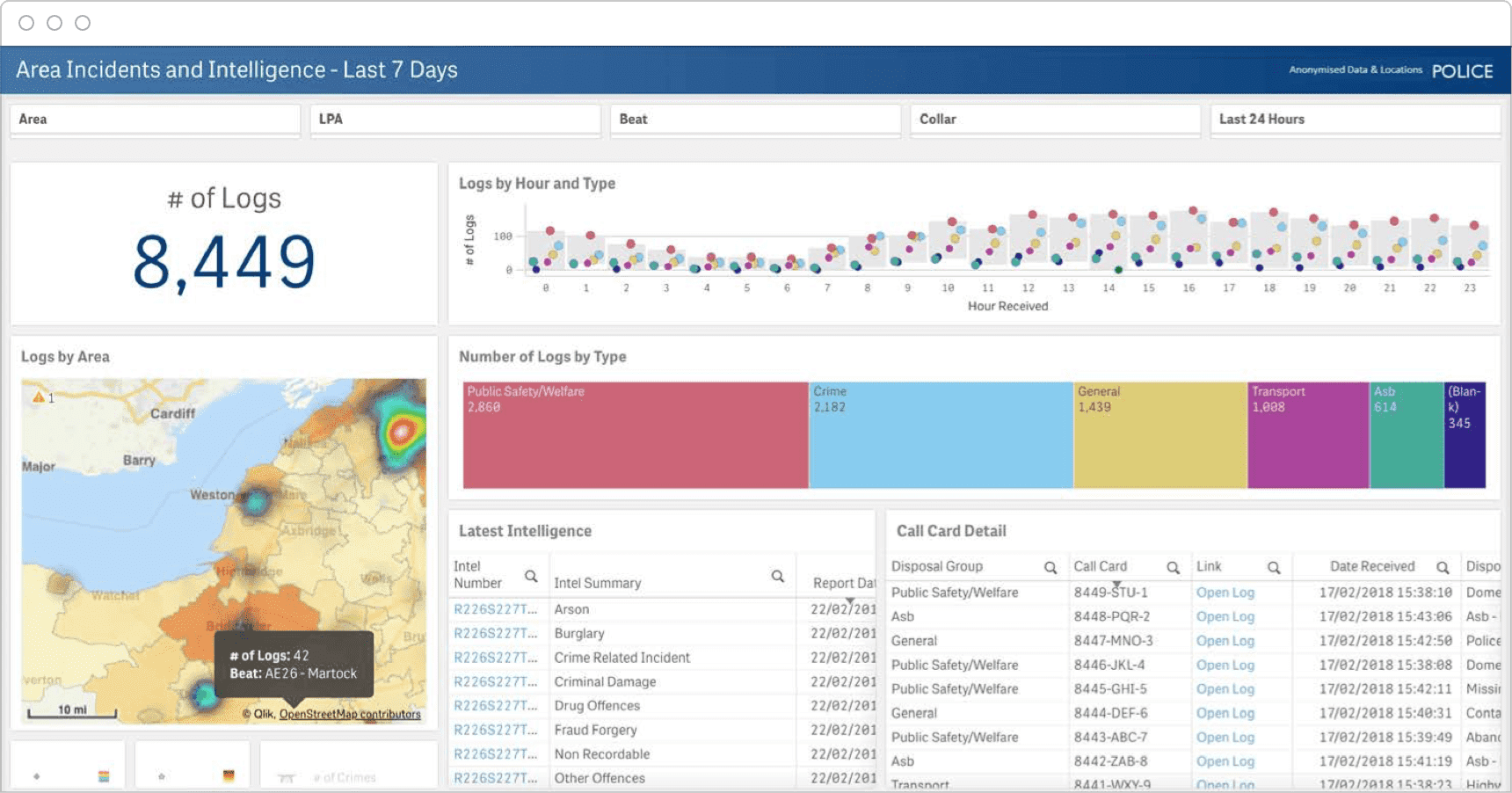Open intel link for Crime Related Incident
Screen dimensions: 1512x793
[x=495, y=658]
